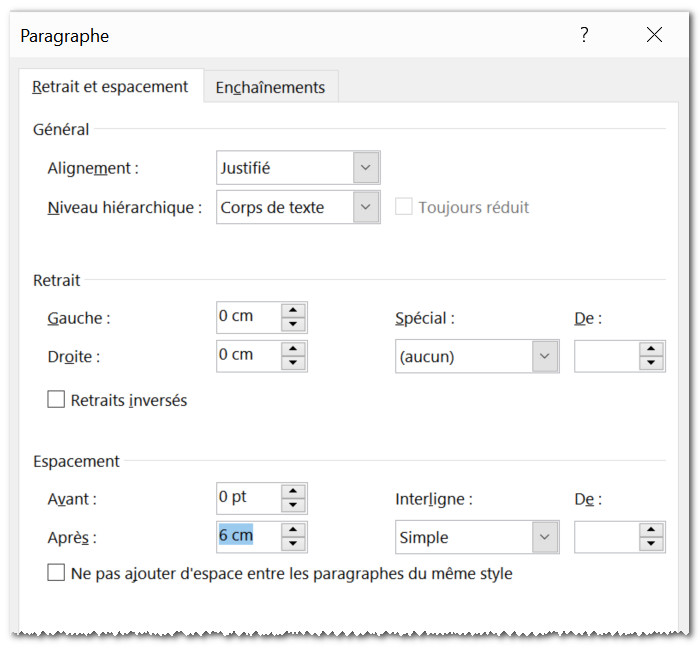
Task: Decrease the Droite indent with down arrow
Action: pyautogui.click(x=293, y=363)
